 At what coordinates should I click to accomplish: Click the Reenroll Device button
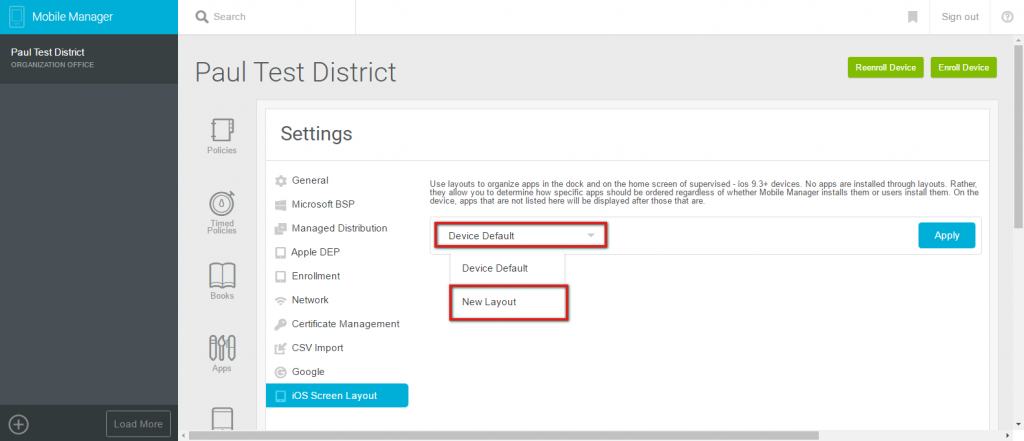pyautogui.click(x=886, y=68)
